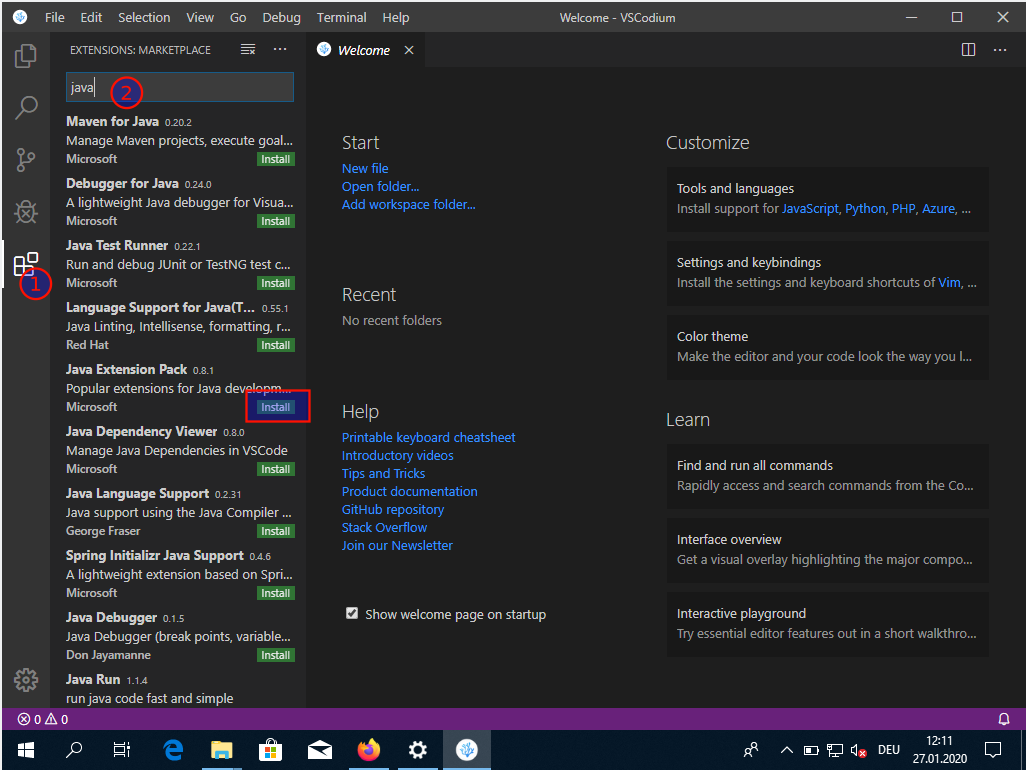Open Microsoft Store from taskbar

coord(270,750)
